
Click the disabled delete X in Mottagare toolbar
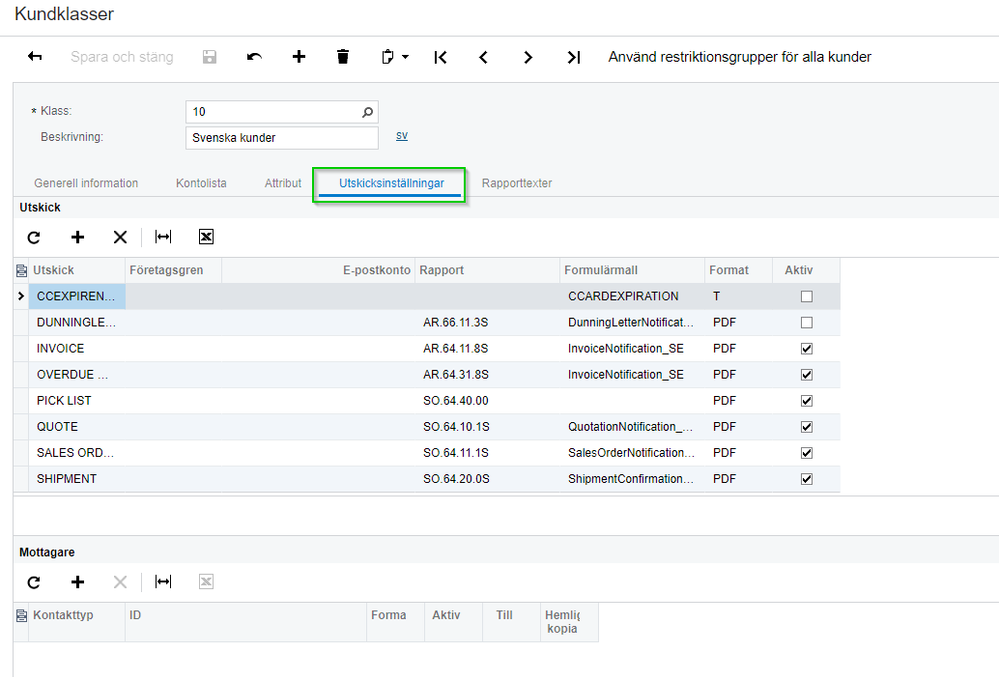point(120,582)
